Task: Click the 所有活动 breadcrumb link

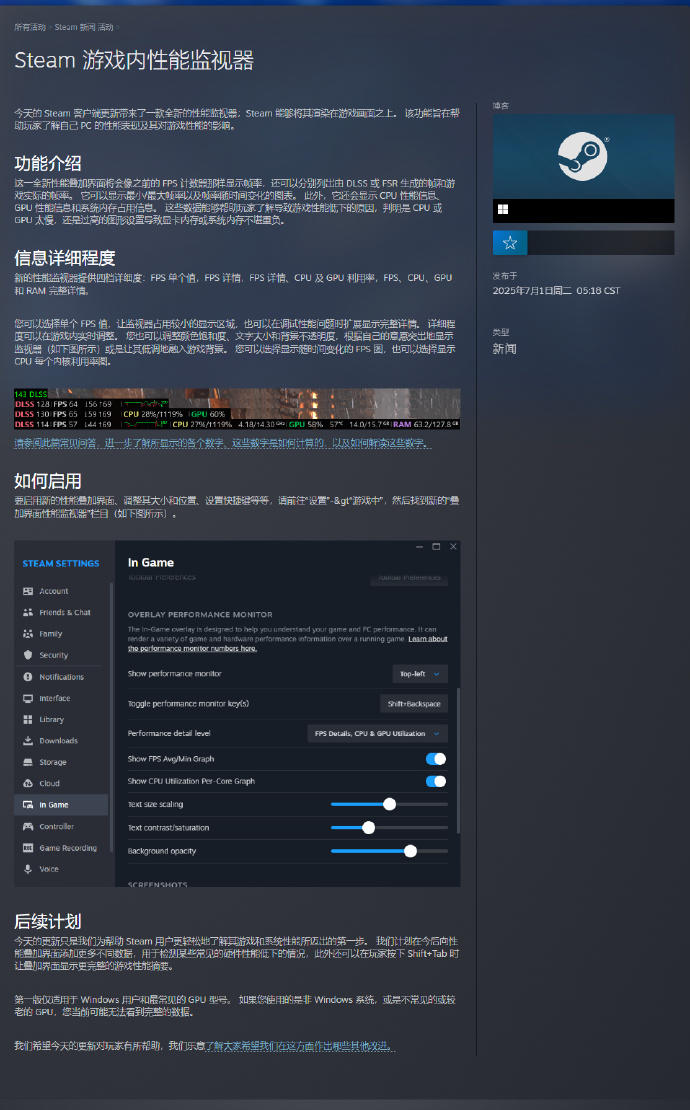Action: coord(30,27)
